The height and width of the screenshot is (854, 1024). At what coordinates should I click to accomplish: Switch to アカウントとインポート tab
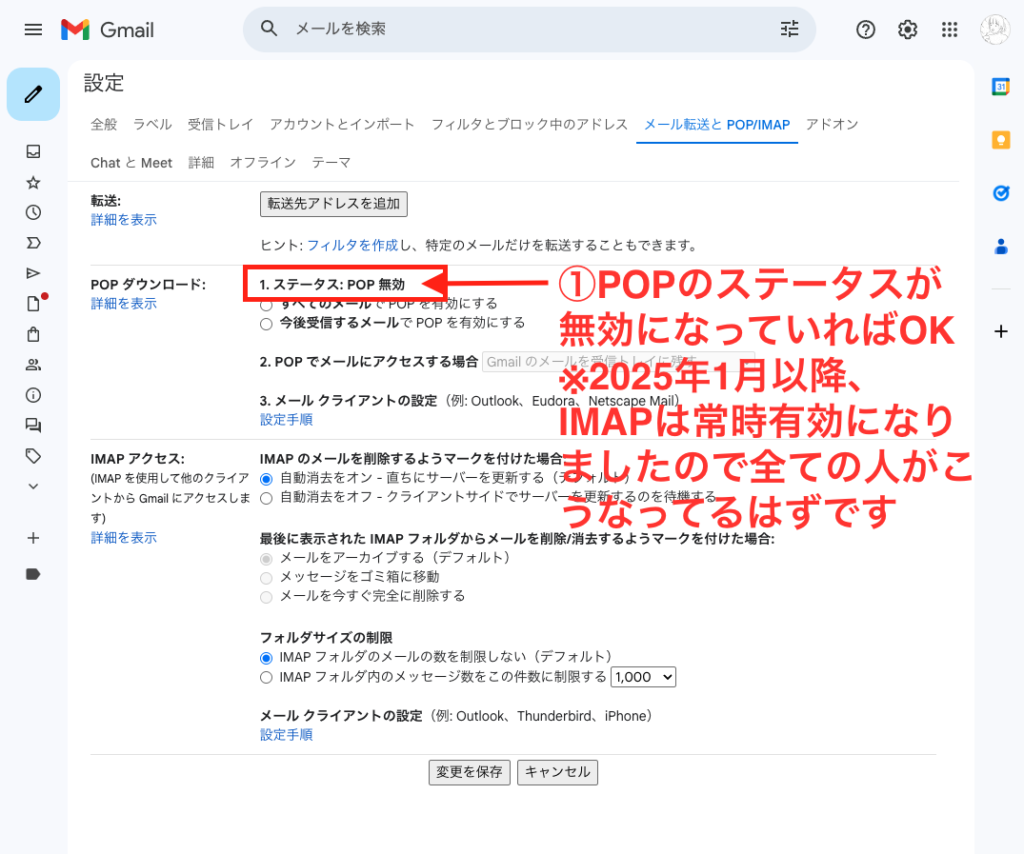[342, 125]
